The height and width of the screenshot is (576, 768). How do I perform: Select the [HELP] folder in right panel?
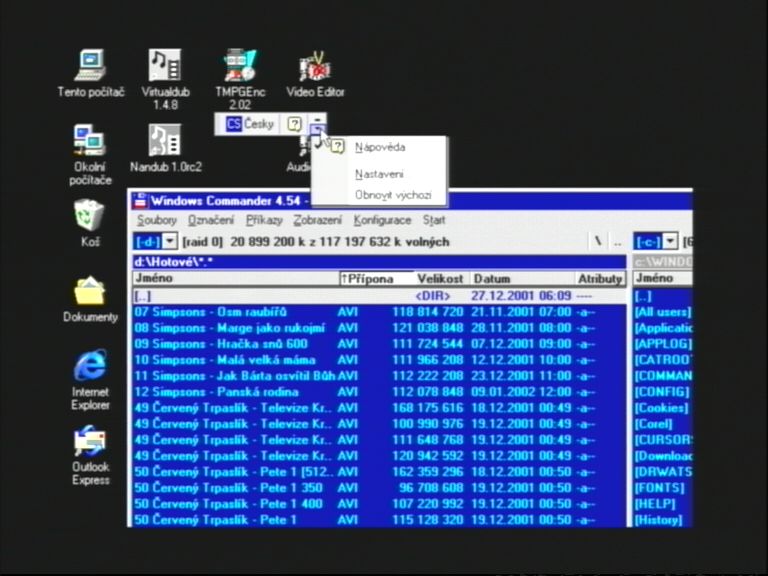(x=662, y=504)
